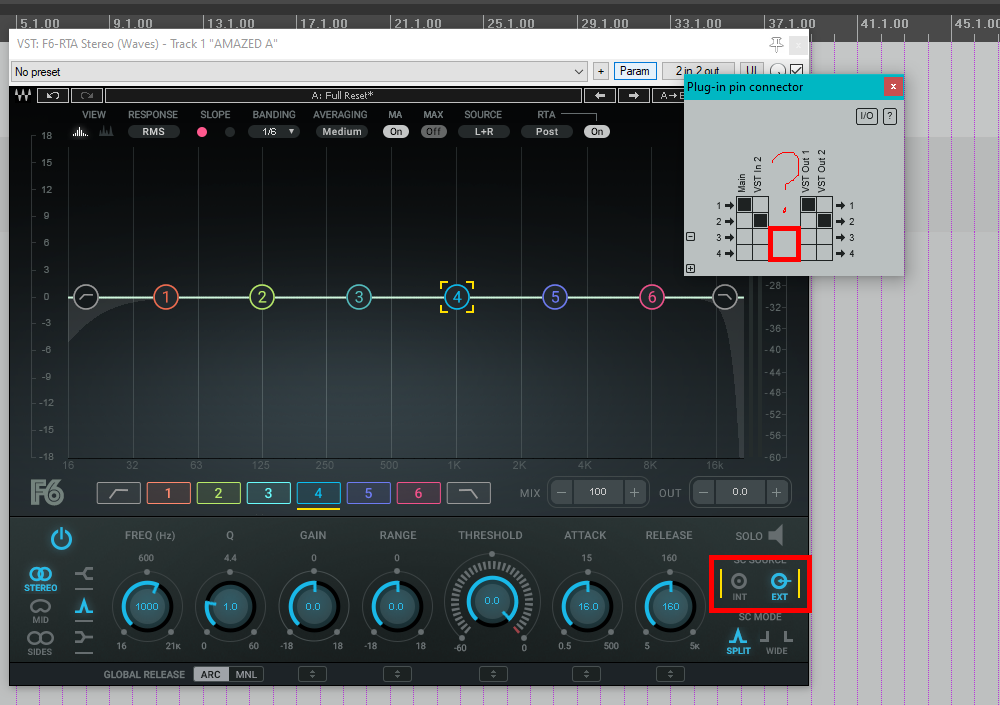Viewport: 1000px width, 705px height.
Task: Switch global release to ARC
Action: point(211,674)
